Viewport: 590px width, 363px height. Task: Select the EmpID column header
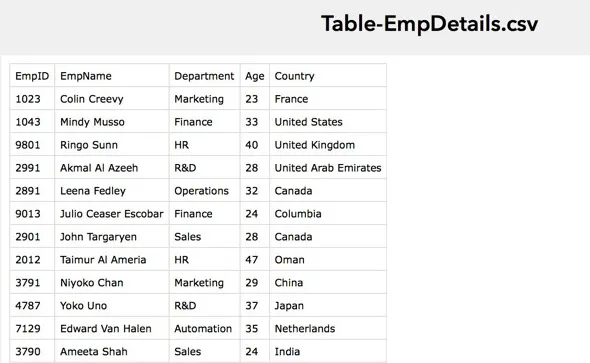(32, 76)
